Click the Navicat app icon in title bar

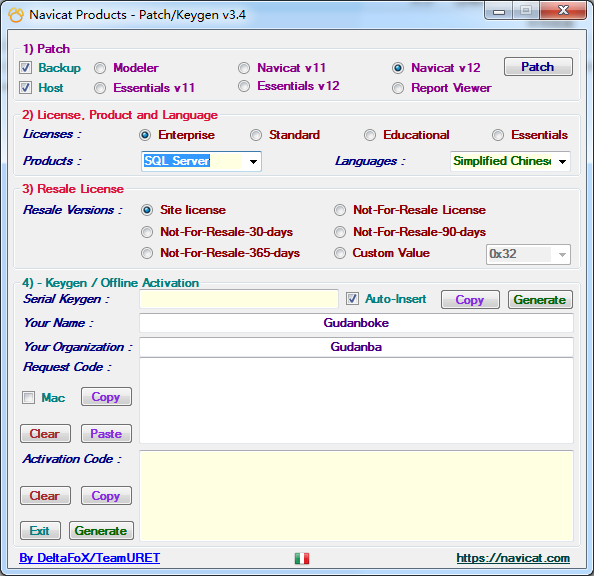click(x=16, y=15)
